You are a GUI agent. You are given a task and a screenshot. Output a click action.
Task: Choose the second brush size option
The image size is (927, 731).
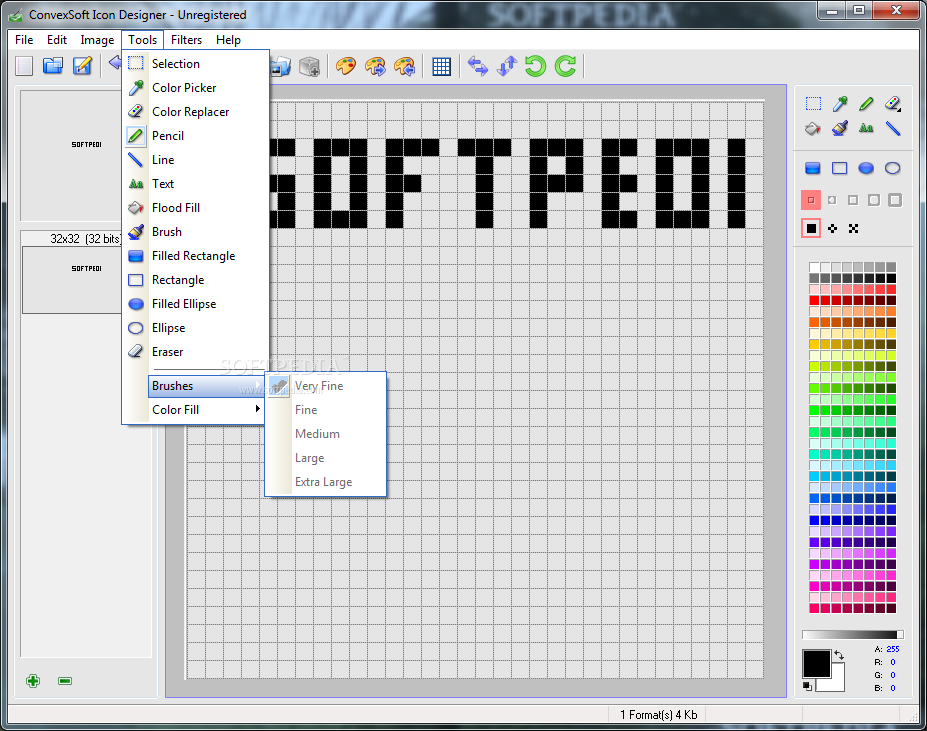click(x=832, y=200)
